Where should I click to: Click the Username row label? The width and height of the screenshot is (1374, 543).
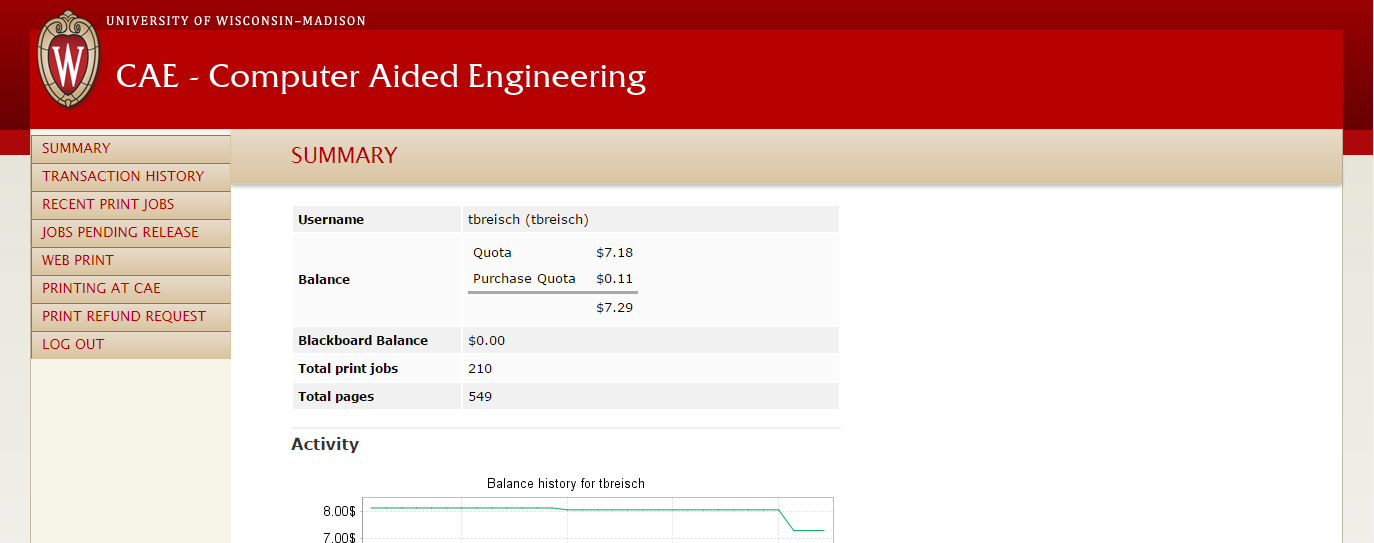tap(331, 219)
